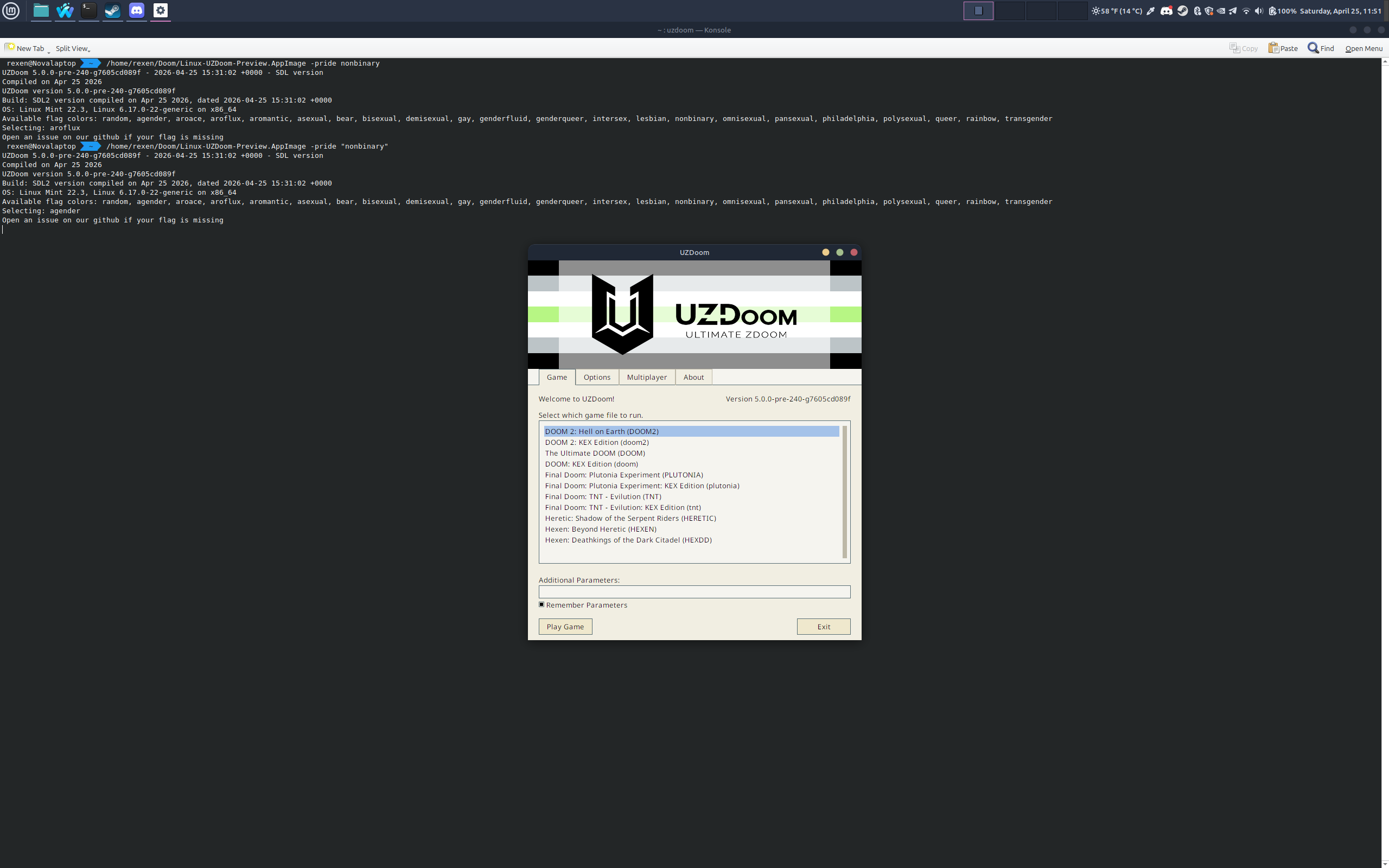Open the Steam system tray icon

pos(1182,11)
